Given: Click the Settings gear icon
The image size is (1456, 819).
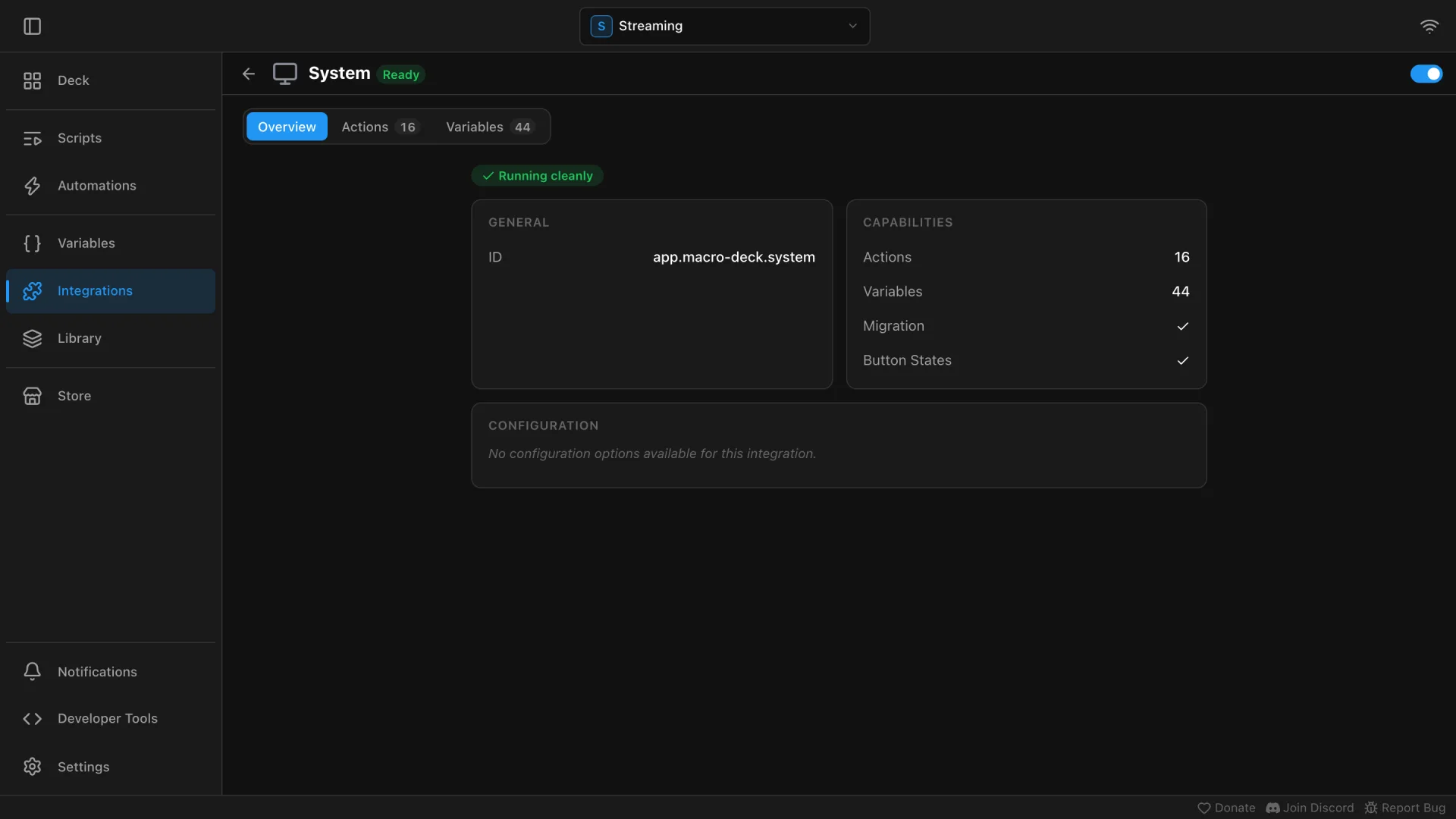Looking at the screenshot, I should pos(32,767).
